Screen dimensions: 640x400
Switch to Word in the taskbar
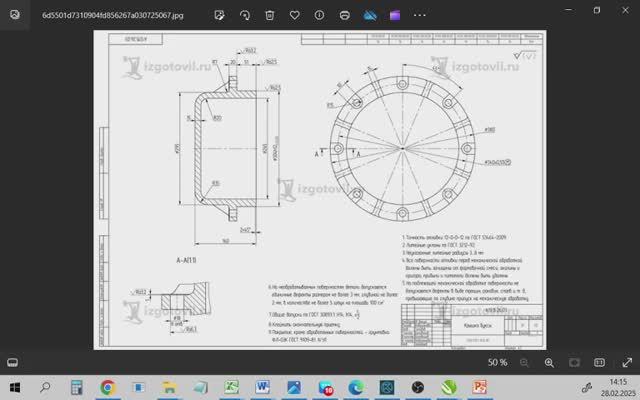point(263,387)
